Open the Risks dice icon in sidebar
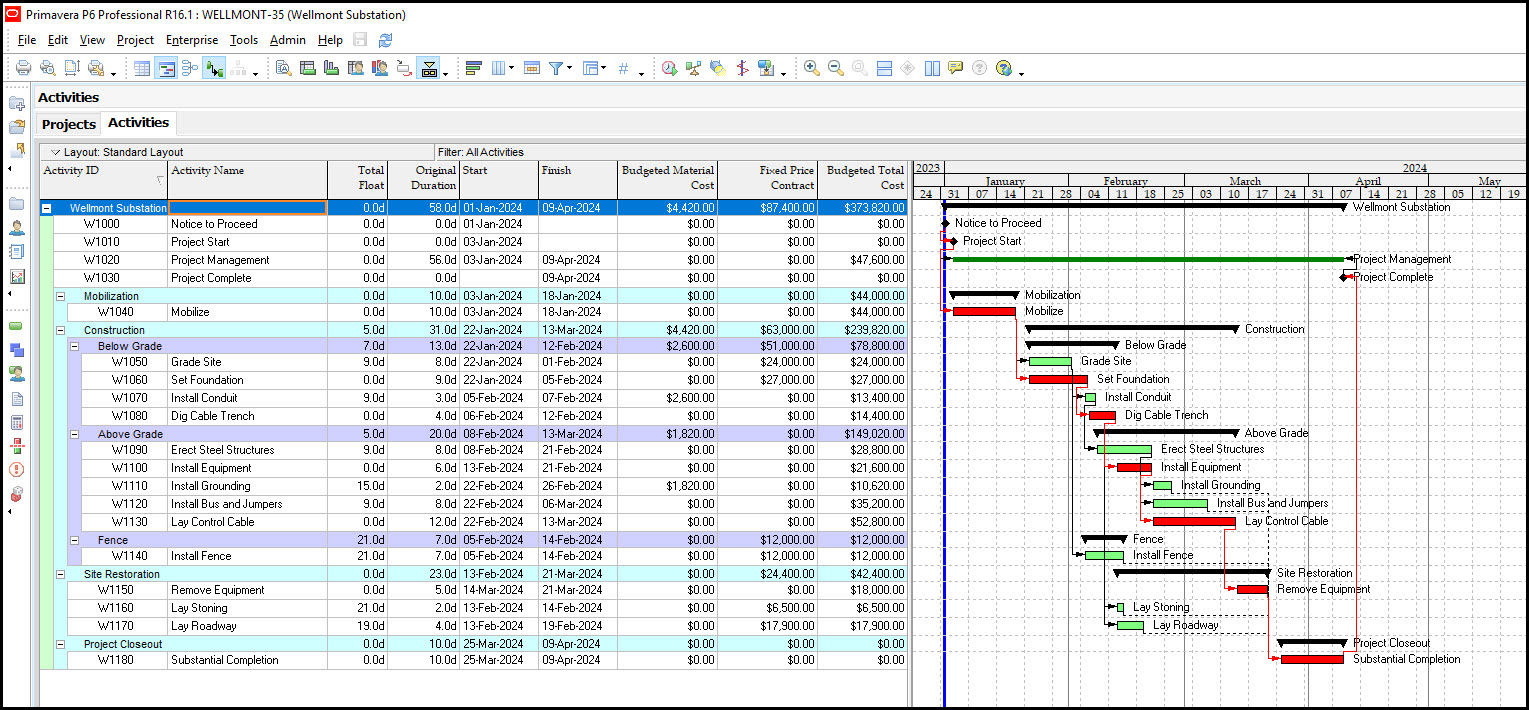The height and width of the screenshot is (710, 1529). (x=16, y=494)
